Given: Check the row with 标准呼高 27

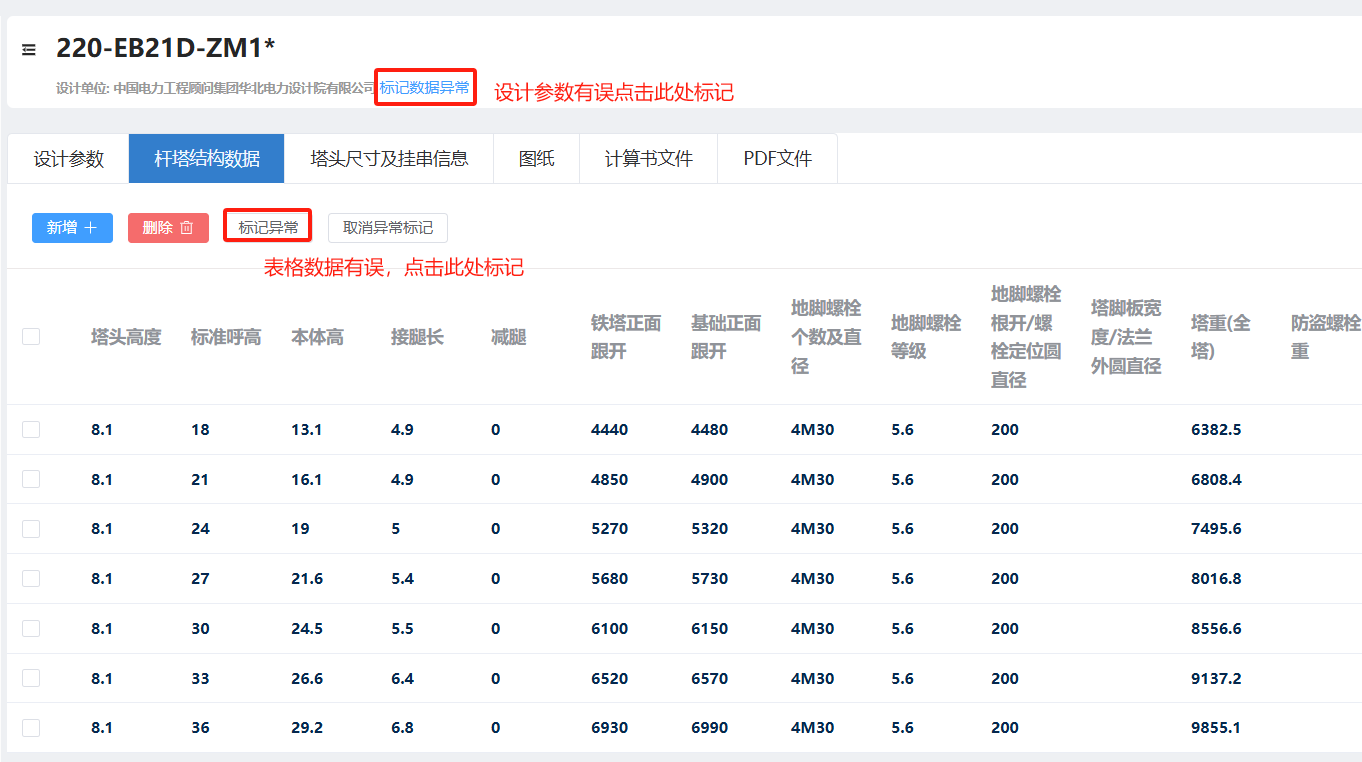Looking at the screenshot, I should (x=31, y=578).
